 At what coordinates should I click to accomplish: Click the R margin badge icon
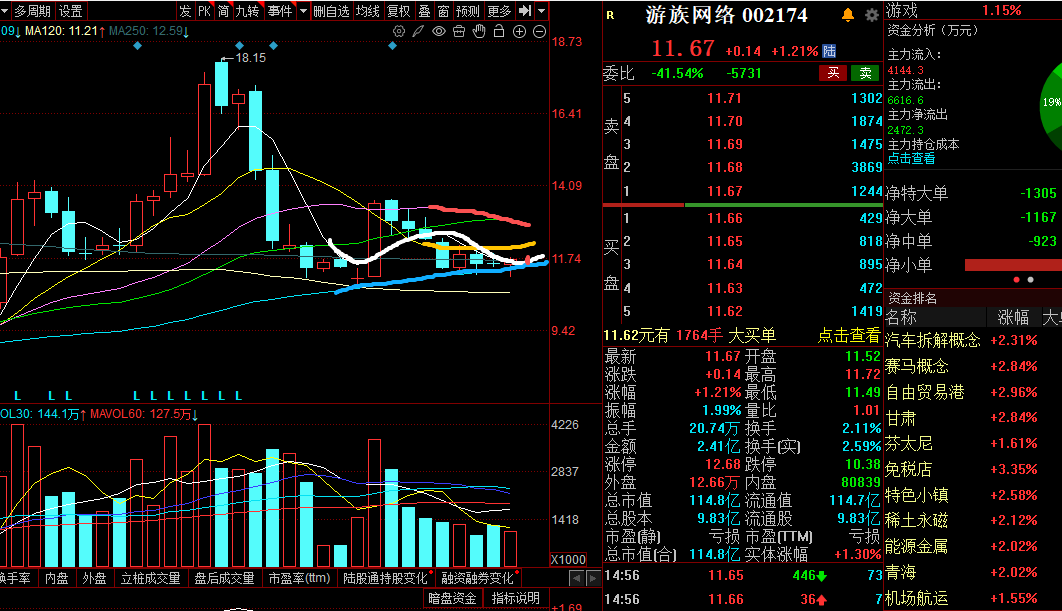610,15
